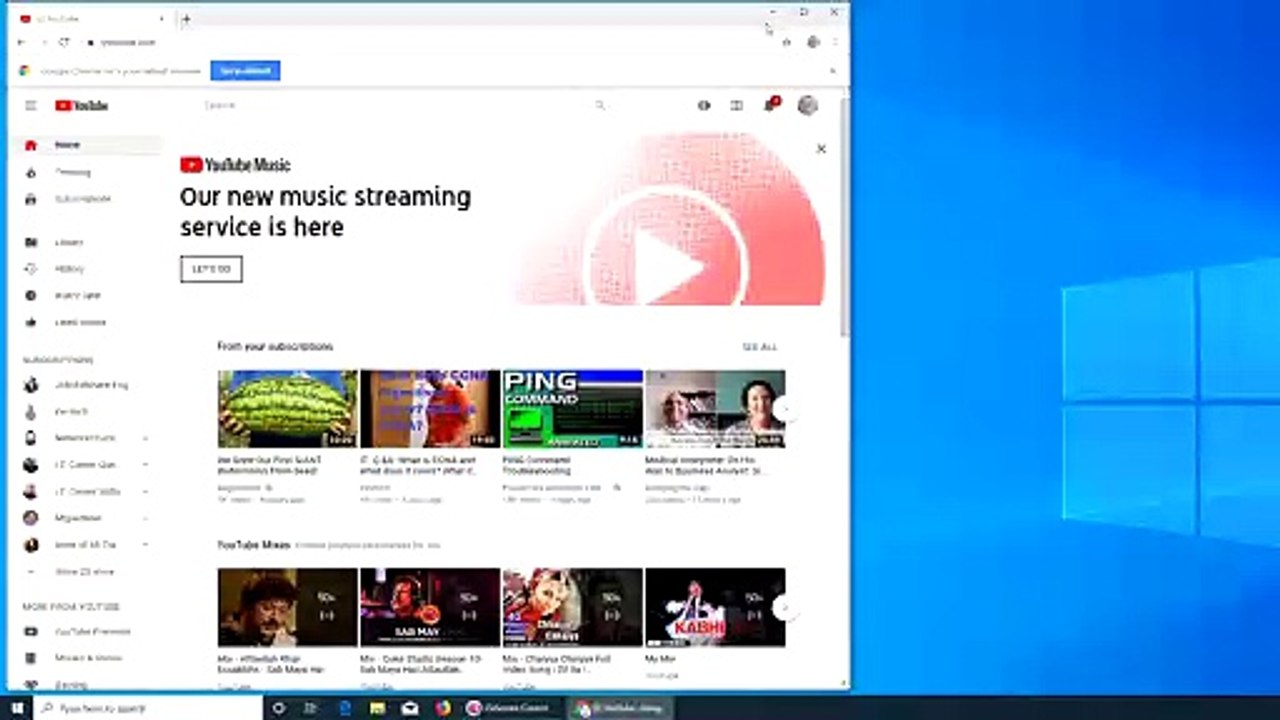This screenshot has height=720, width=1280.
Task: Open Cortana from the taskbar
Action: click(278, 708)
